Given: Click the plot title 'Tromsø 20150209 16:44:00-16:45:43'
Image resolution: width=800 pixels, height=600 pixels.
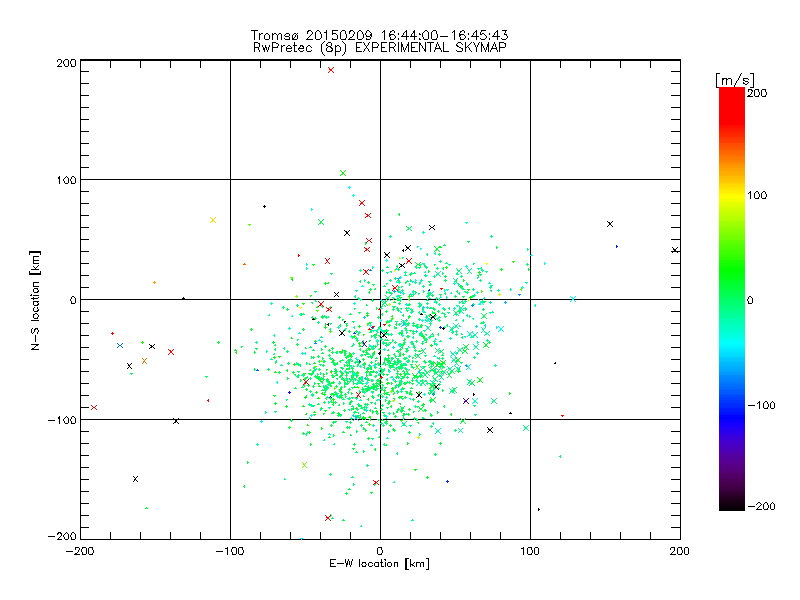Looking at the screenshot, I should pos(379,35).
